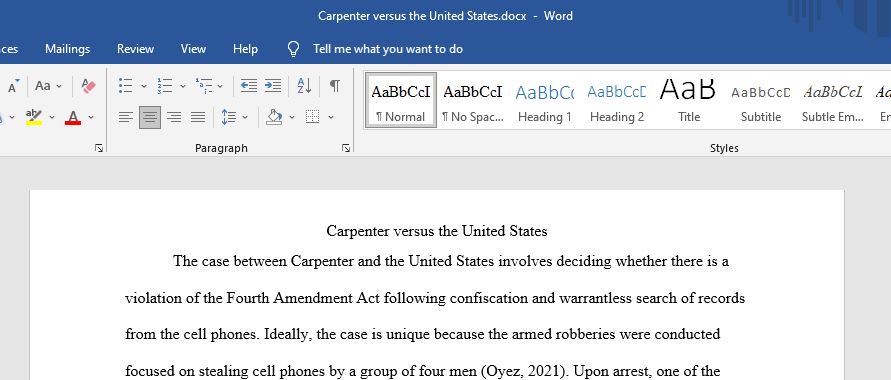Image resolution: width=891 pixels, height=380 pixels.
Task: Open the Help tab
Action: point(245,49)
